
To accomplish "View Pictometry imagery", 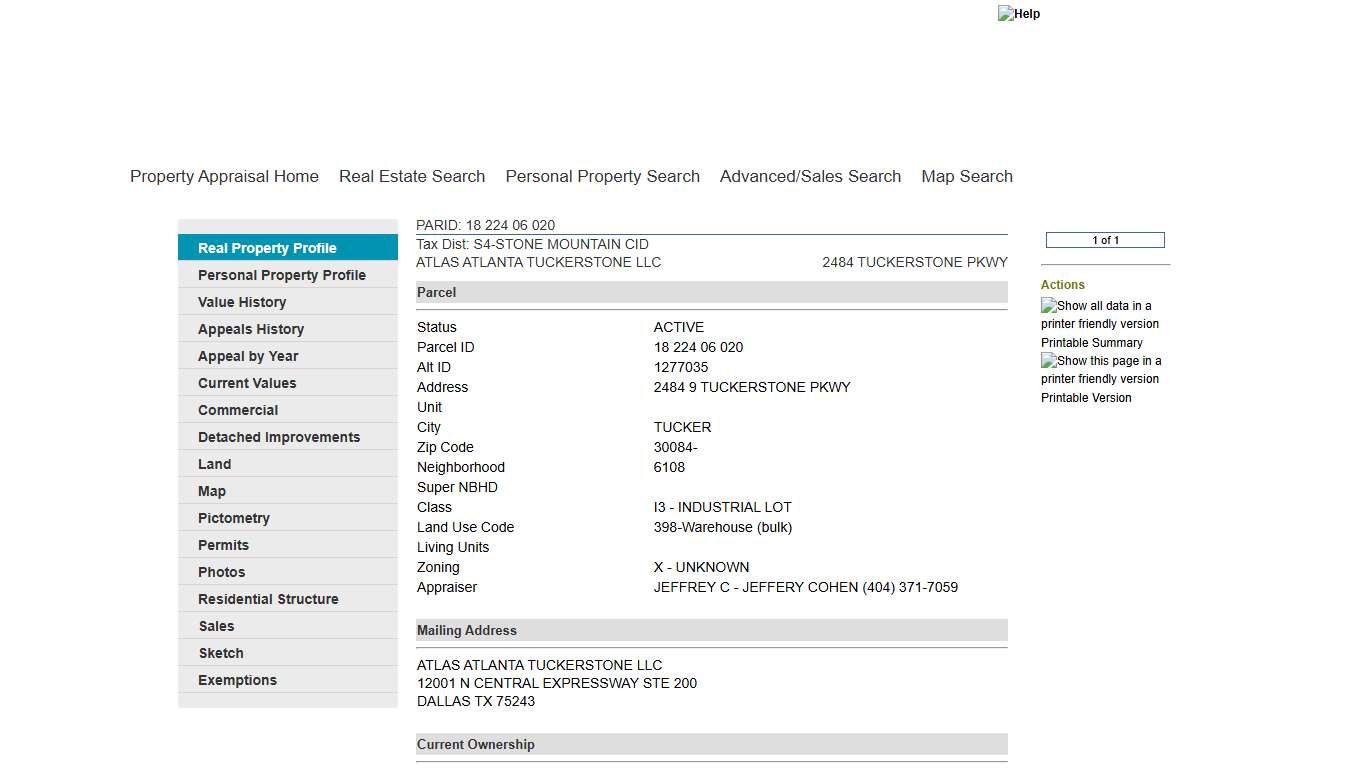I will (x=233, y=518).
